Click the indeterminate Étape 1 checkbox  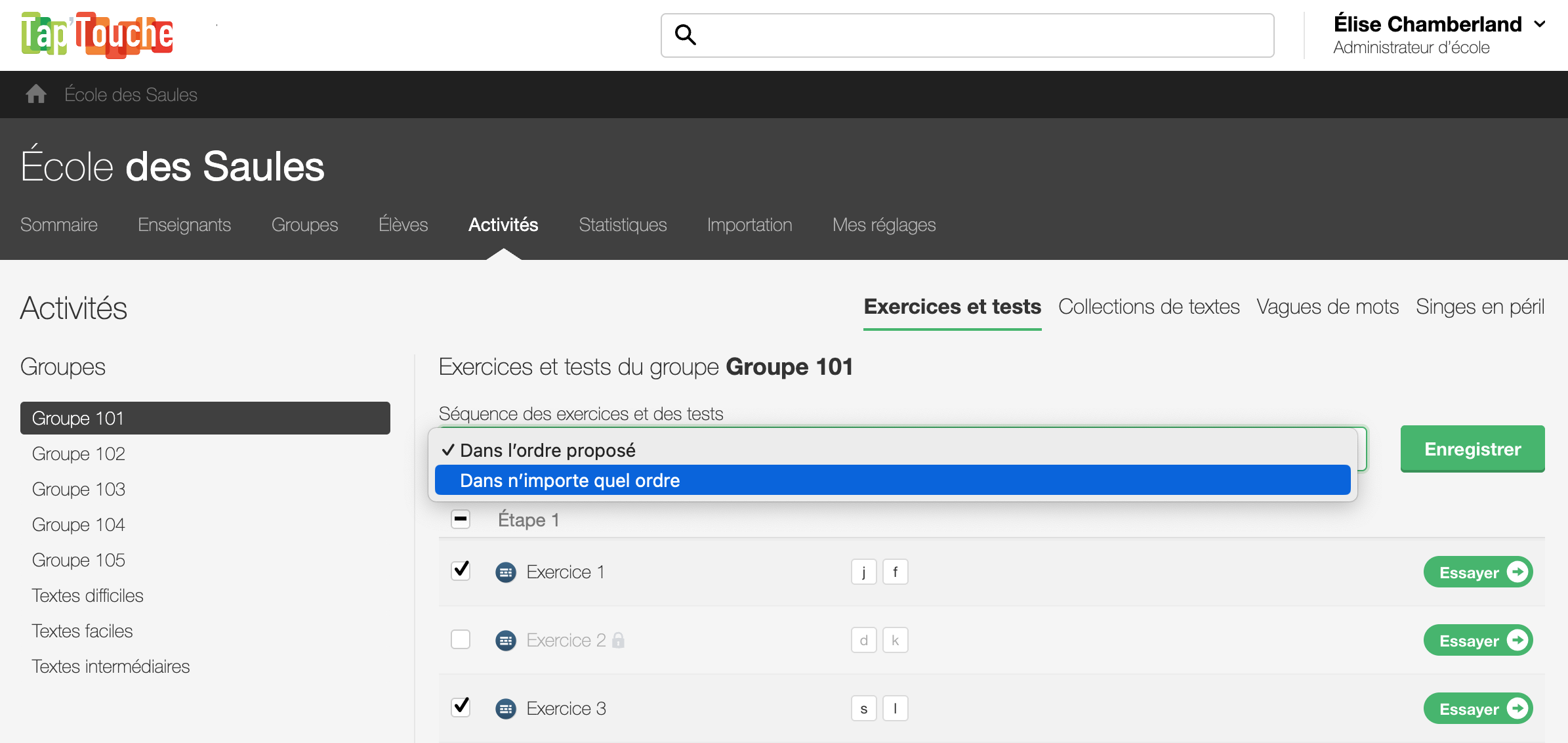tap(461, 519)
